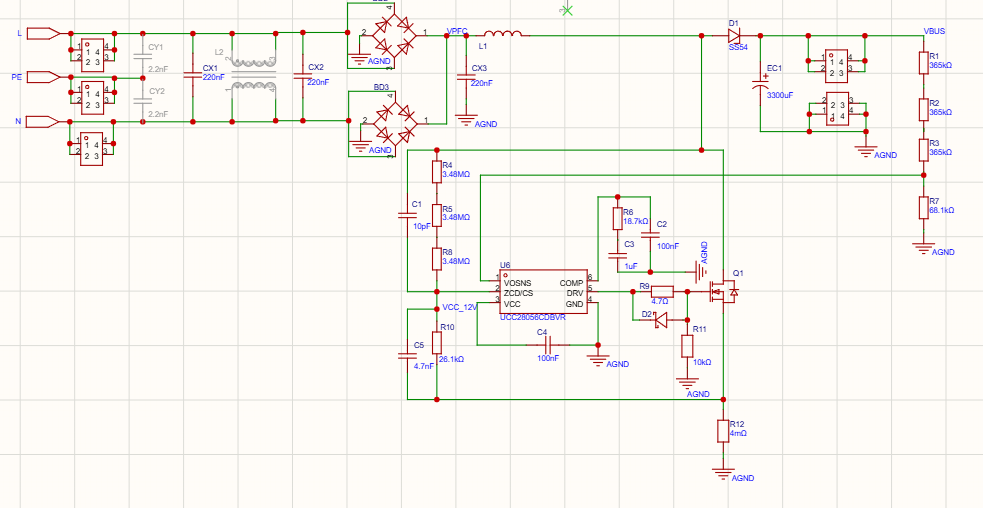
Task: Select the L input port connector
Action: pos(44,33)
